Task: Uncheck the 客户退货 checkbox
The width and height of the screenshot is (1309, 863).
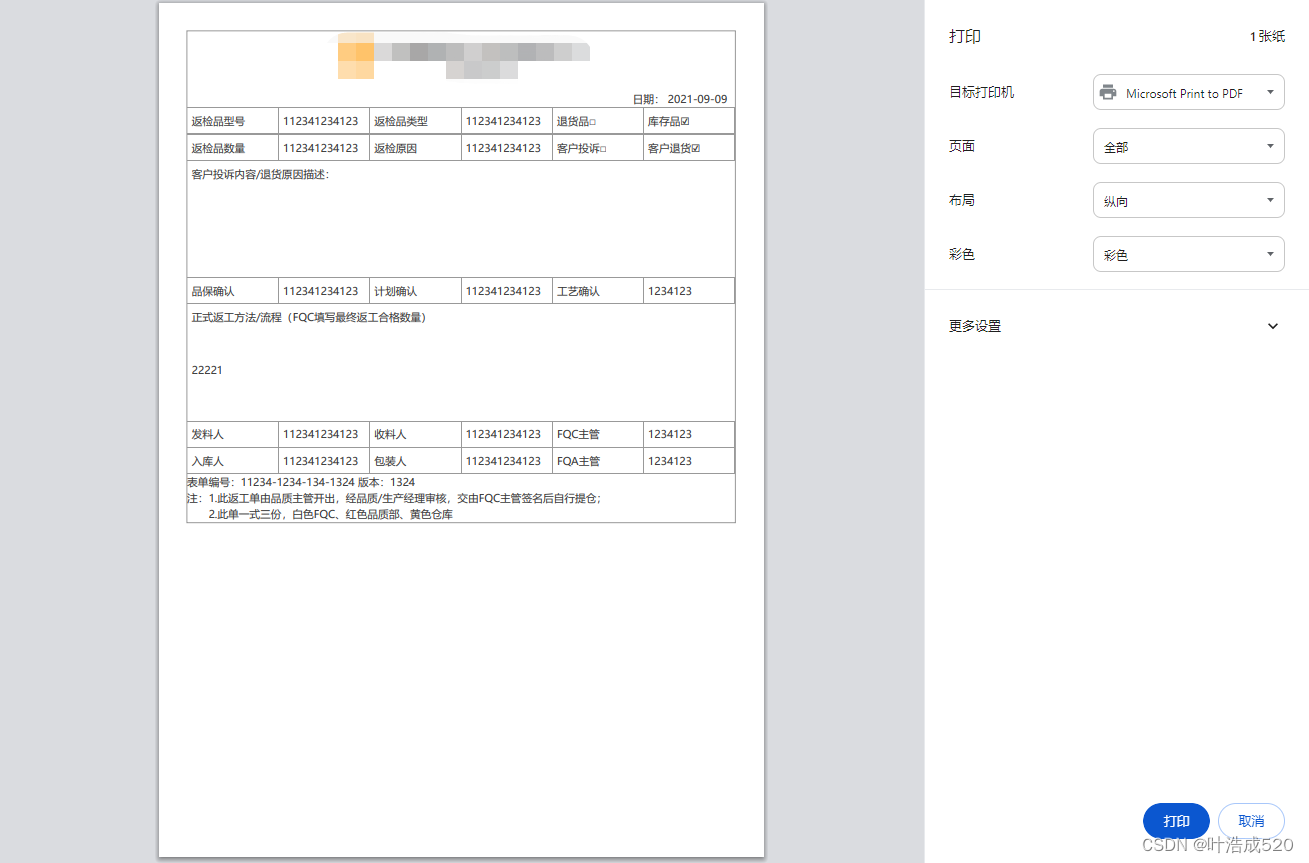Action: [696, 147]
